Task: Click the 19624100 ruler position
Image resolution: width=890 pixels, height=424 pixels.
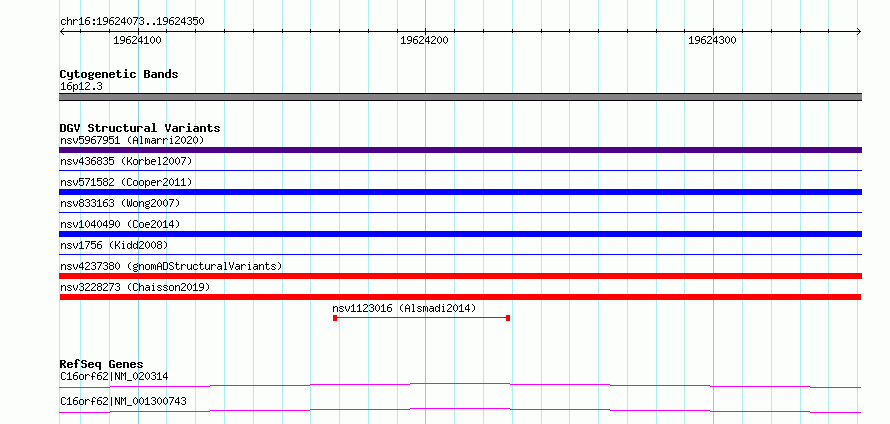Action: pos(137,40)
